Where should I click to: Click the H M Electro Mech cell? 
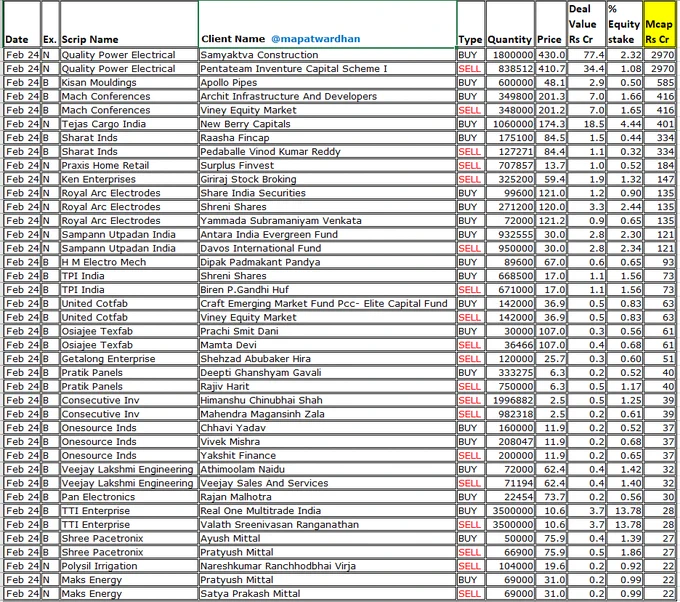point(129,262)
